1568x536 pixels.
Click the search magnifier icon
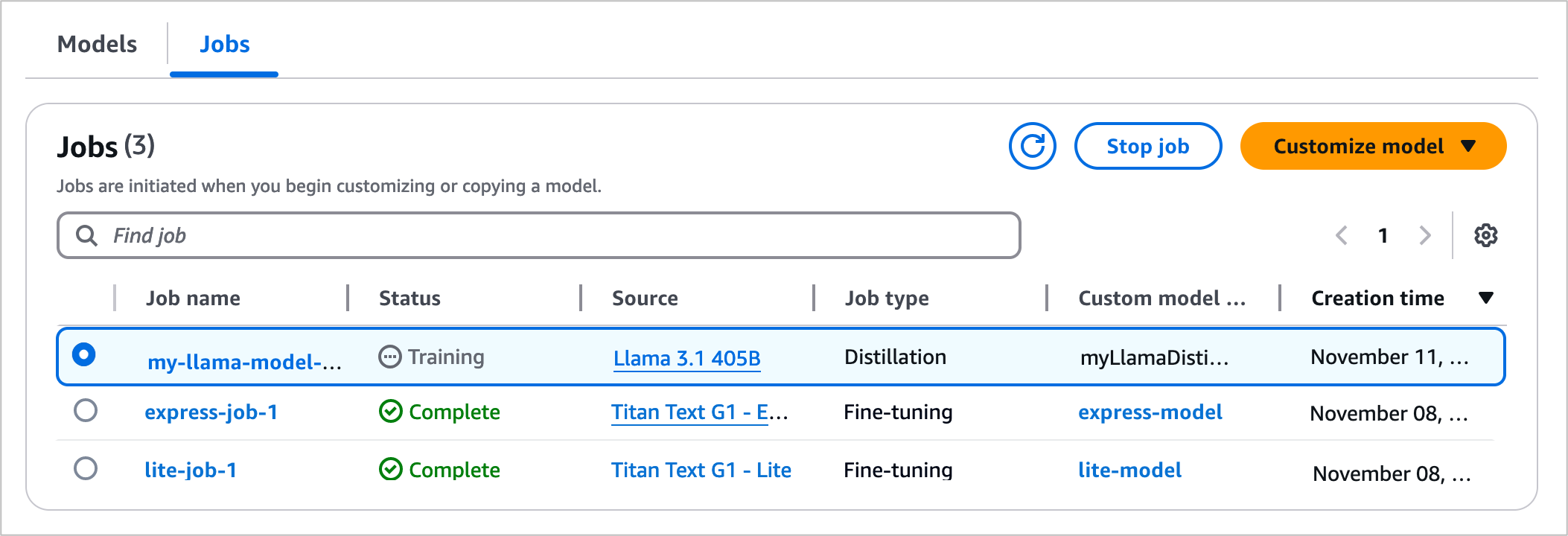tap(87, 235)
